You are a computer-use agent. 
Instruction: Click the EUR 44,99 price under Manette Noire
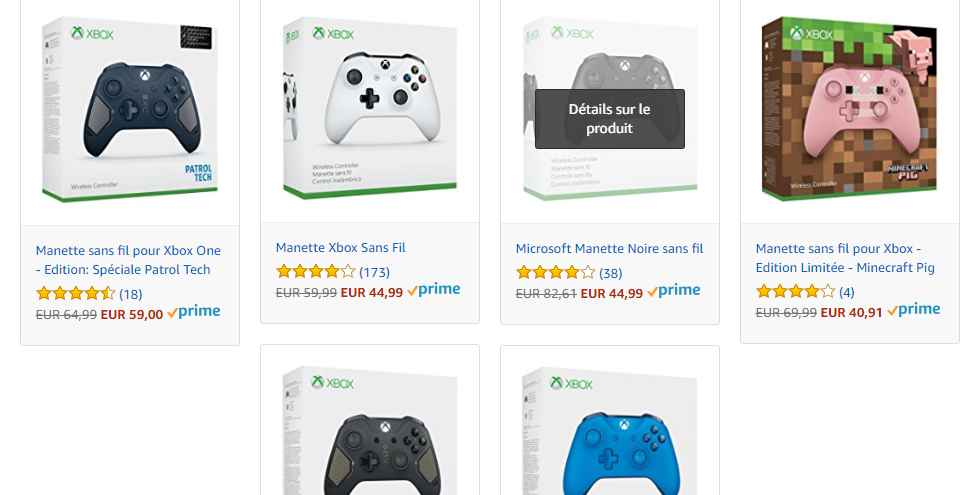point(612,294)
